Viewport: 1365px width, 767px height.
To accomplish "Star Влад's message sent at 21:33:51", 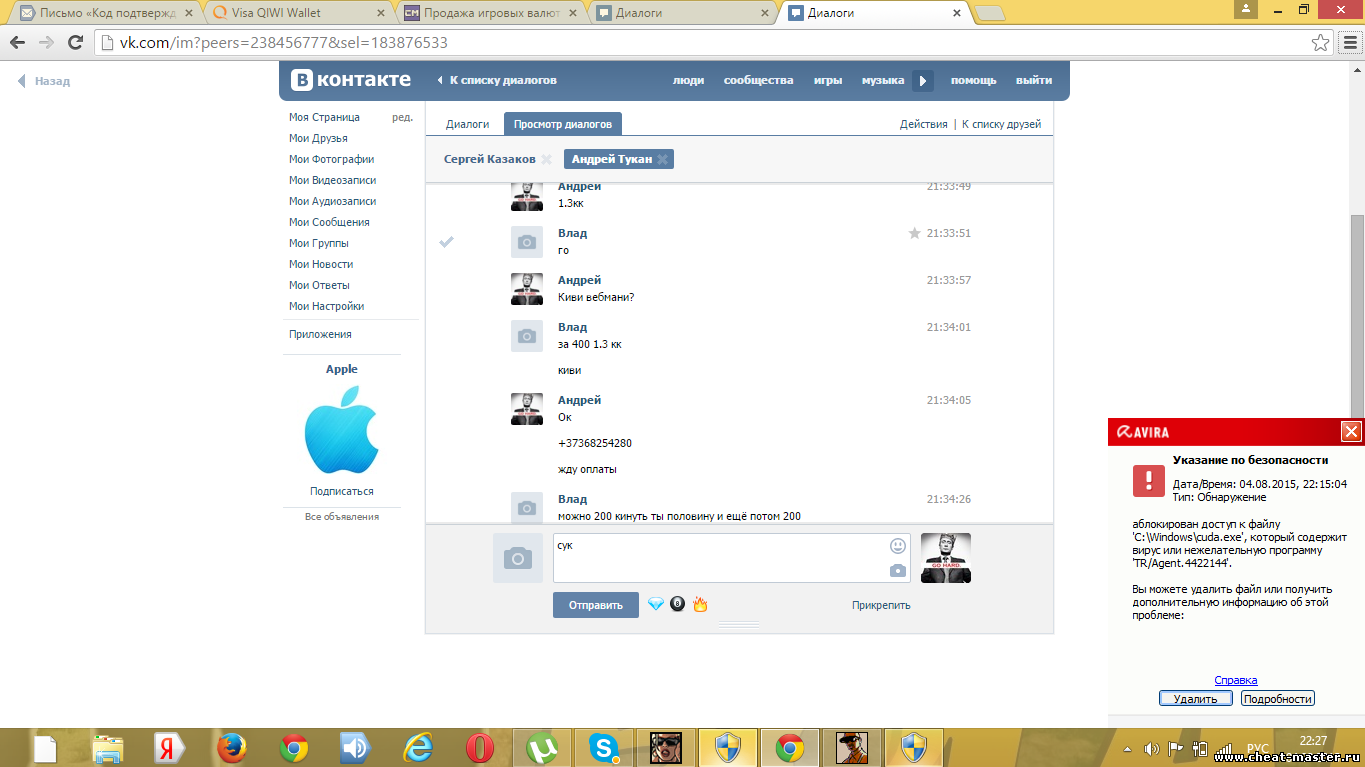I will click(914, 233).
